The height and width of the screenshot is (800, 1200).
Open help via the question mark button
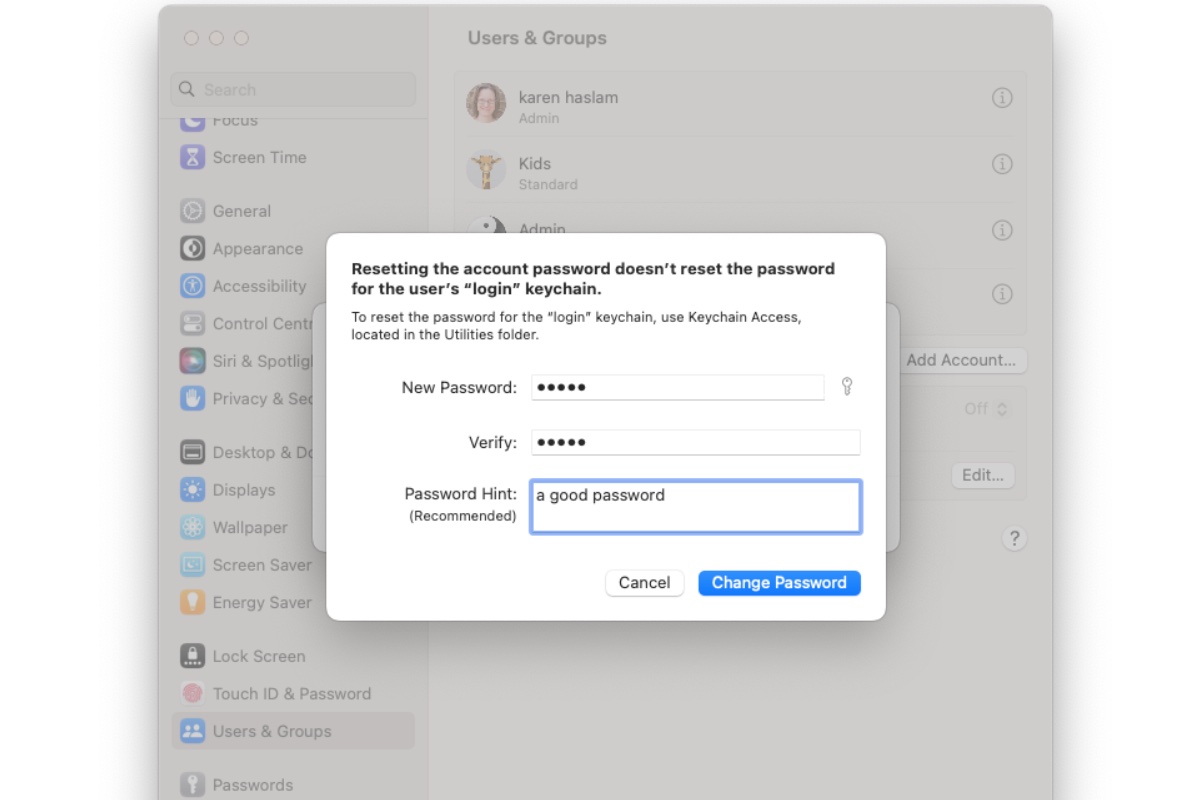coord(1014,538)
